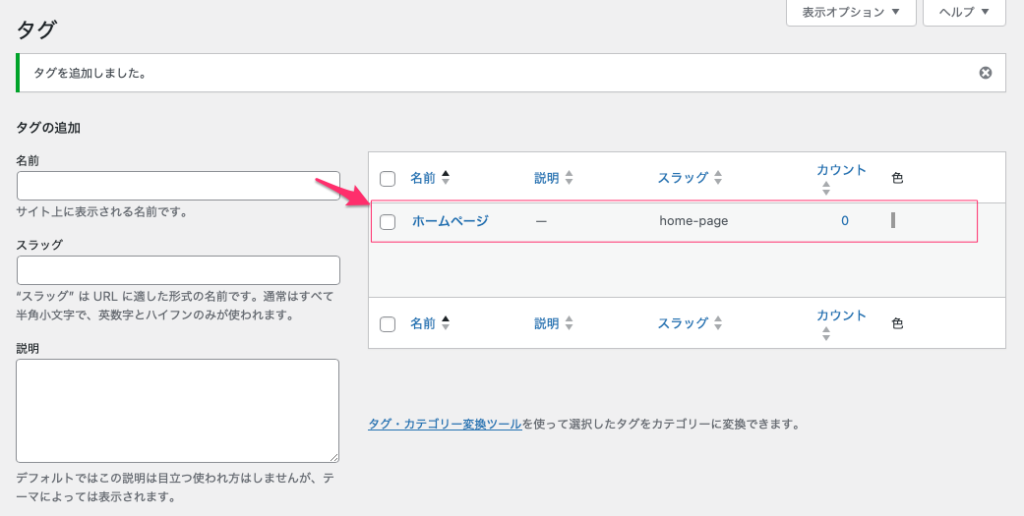The height and width of the screenshot is (516, 1024).
Task: Dismiss the タグを追加しました notice
Action: pyautogui.click(x=985, y=73)
